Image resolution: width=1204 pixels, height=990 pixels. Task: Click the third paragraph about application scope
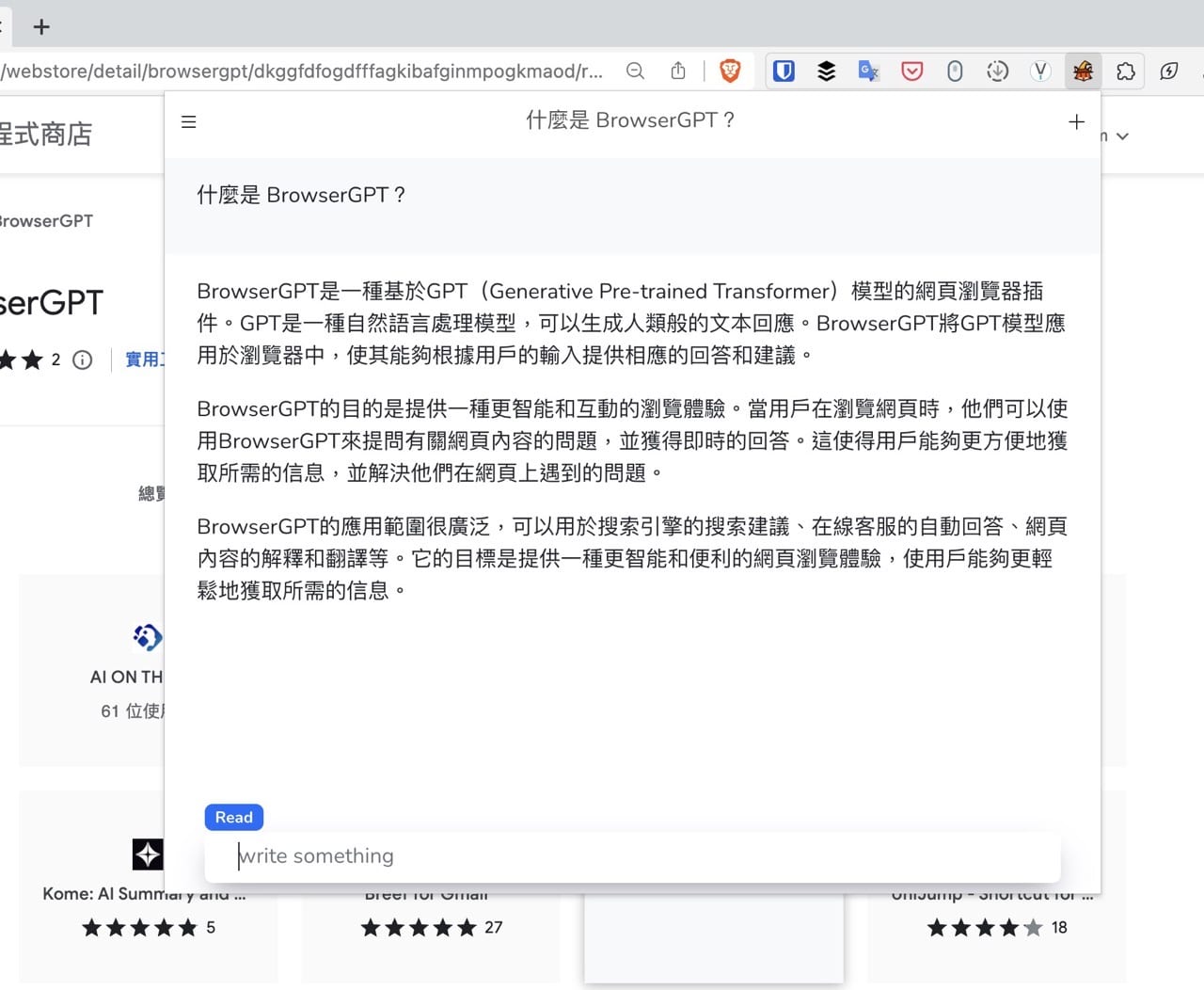(631, 558)
